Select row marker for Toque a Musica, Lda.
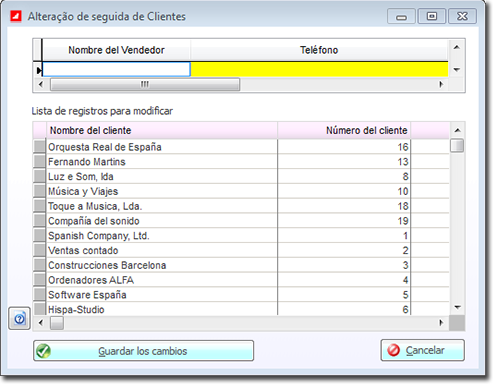Image resolution: width=496 pixels, height=389 pixels. click(39, 206)
